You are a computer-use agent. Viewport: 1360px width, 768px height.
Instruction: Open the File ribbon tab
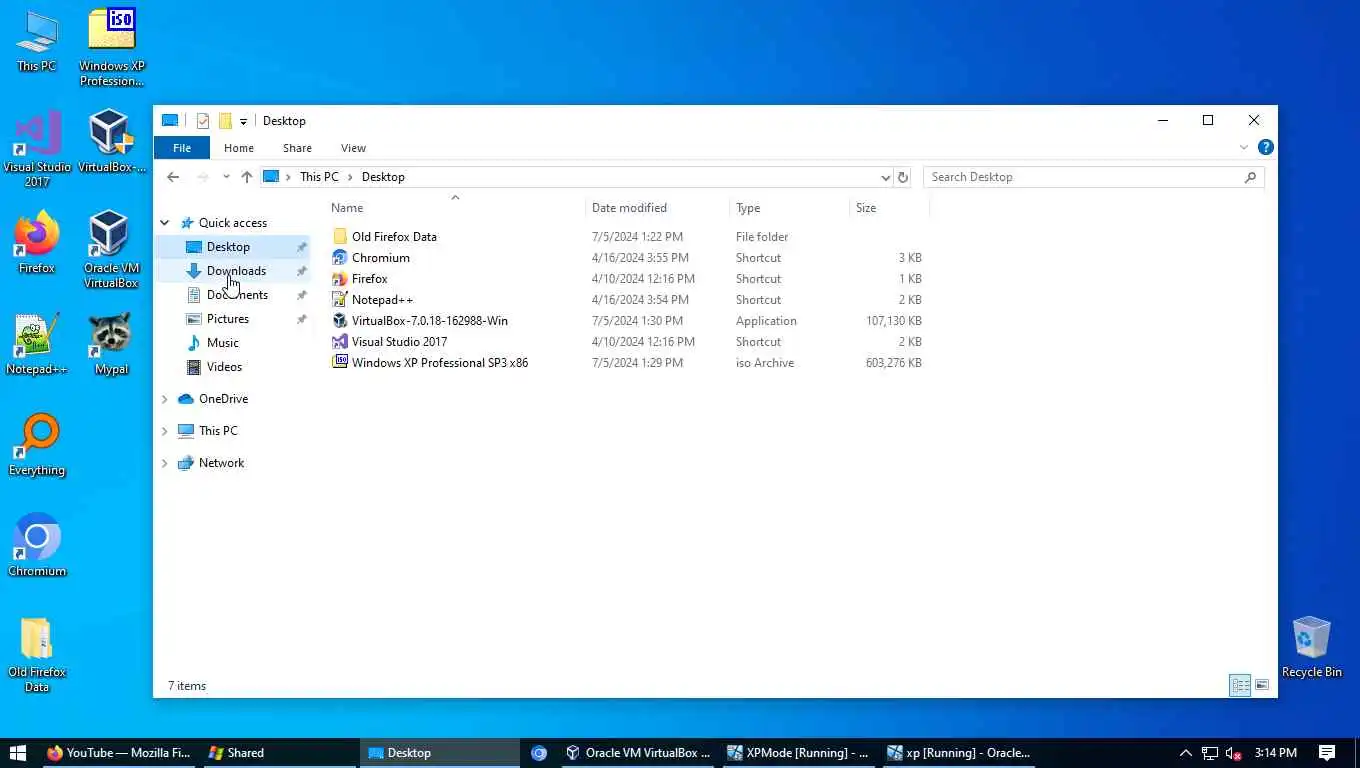pos(182,148)
